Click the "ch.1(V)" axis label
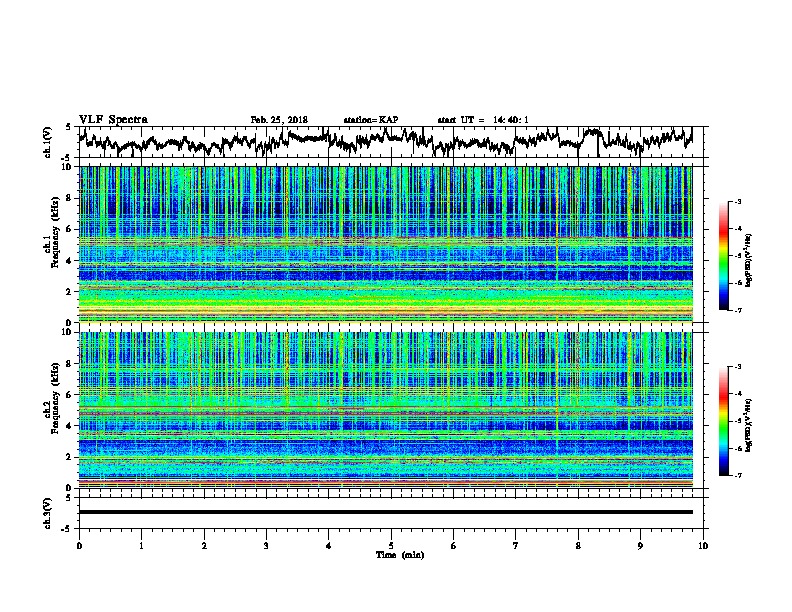The width and height of the screenshot is (792, 612). pos(47,142)
